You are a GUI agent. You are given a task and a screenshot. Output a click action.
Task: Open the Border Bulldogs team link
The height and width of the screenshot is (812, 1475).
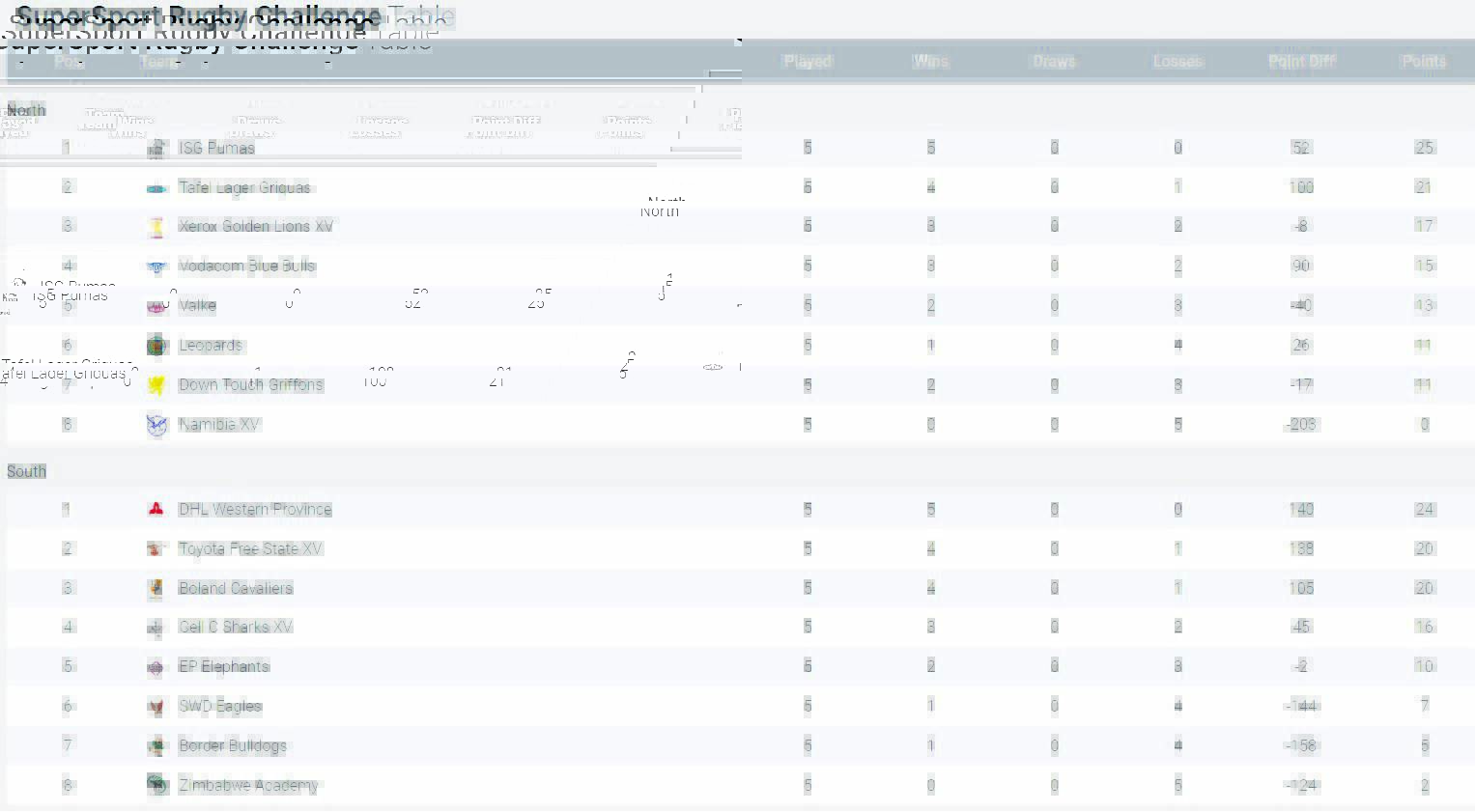click(x=233, y=746)
